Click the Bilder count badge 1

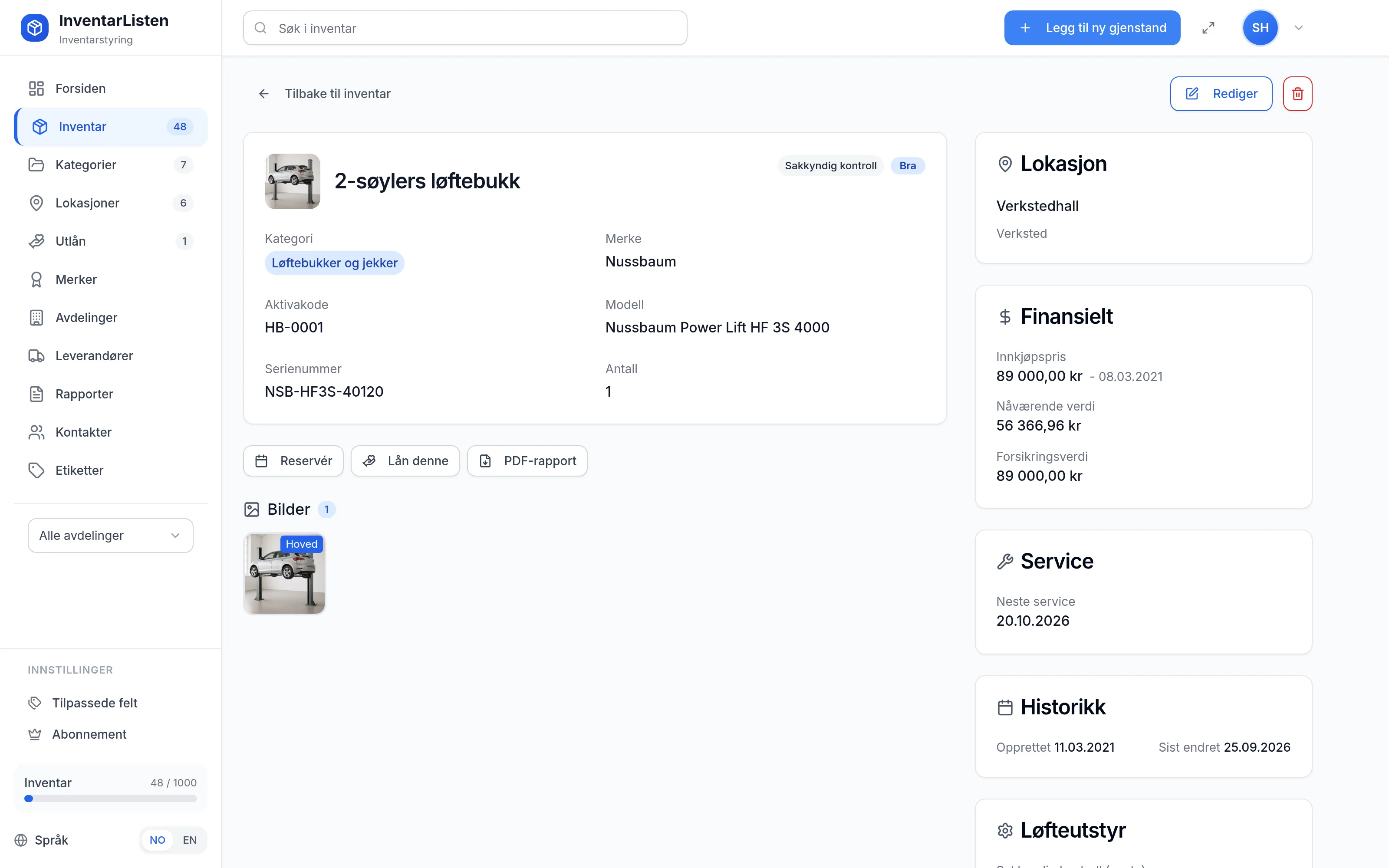[x=326, y=509]
